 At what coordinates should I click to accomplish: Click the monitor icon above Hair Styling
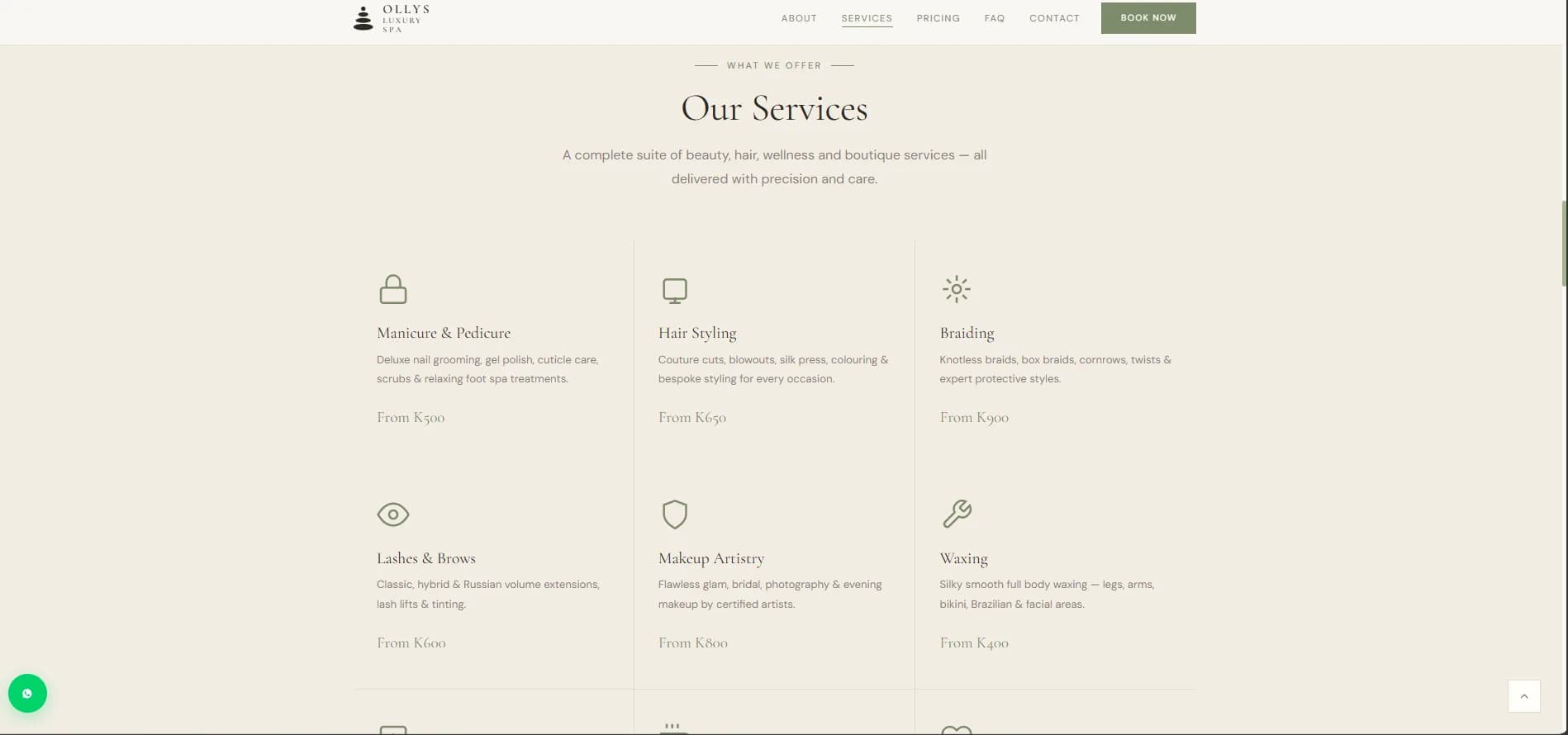675,291
